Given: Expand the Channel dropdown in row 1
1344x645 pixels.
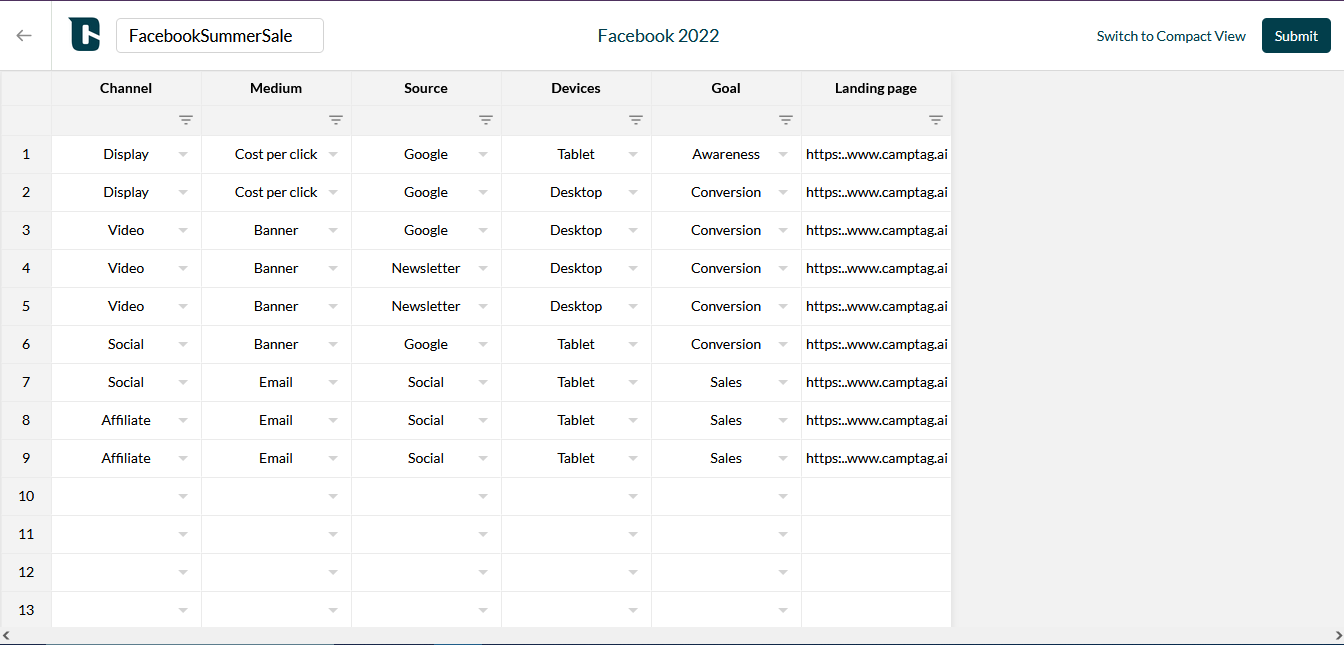Looking at the screenshot, I should click(x=183, y=154).
